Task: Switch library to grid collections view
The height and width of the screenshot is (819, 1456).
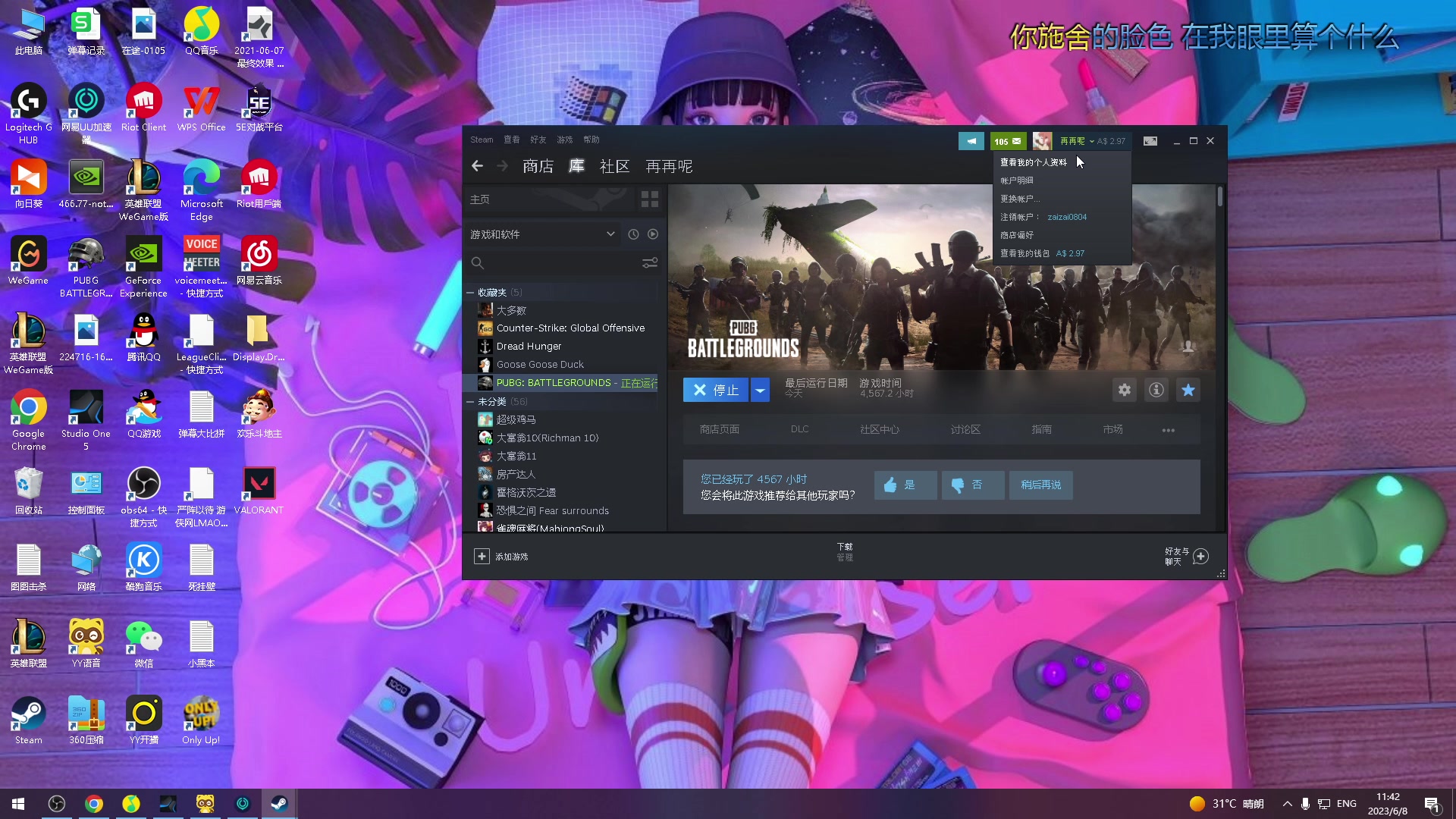Action: click(x=650, y=199)
